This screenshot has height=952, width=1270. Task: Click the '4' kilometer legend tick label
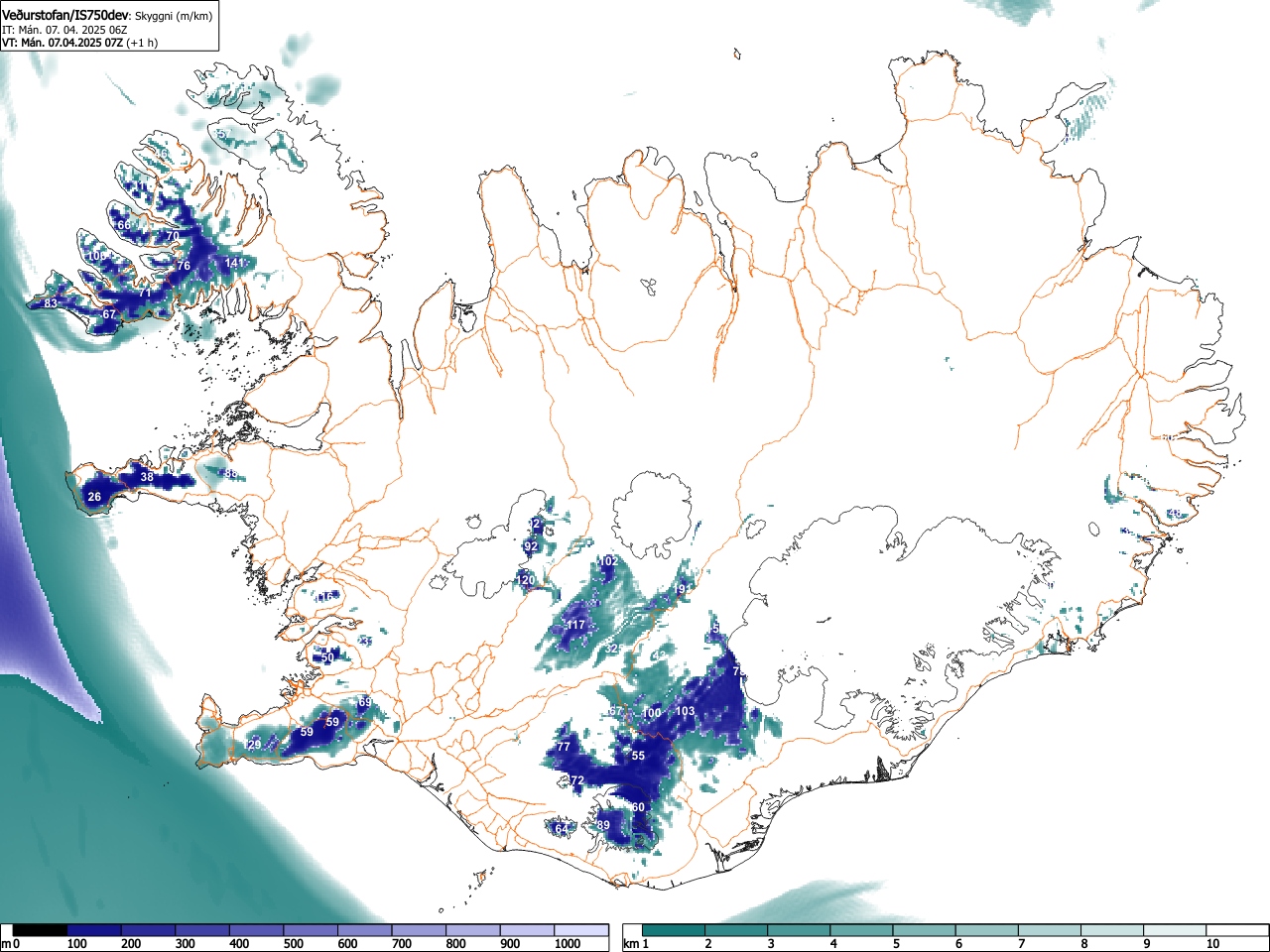coord(833,944)
